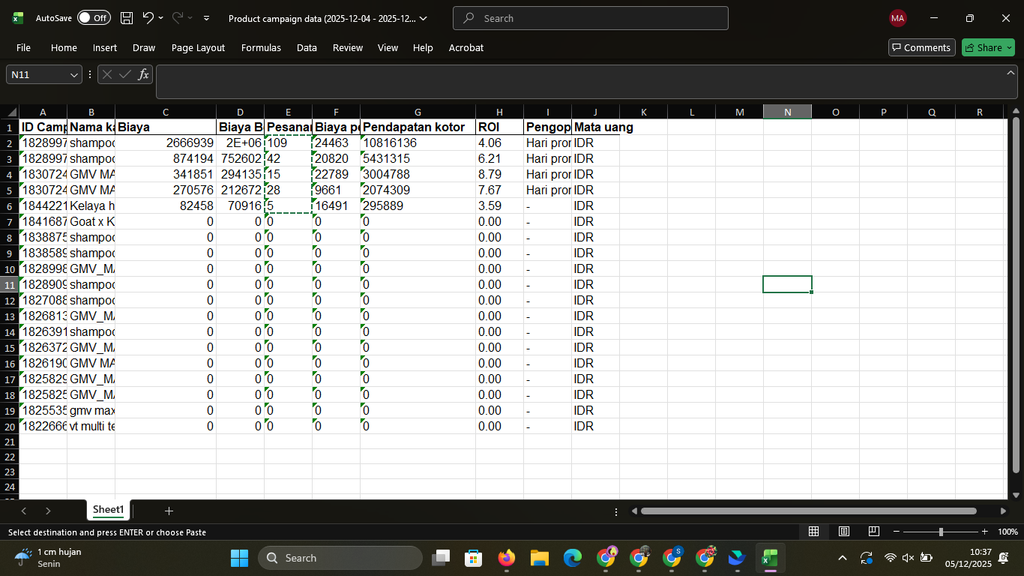Click cell containing 2666939
Screen dimensions: 1024x576
(x=165, y=143)
